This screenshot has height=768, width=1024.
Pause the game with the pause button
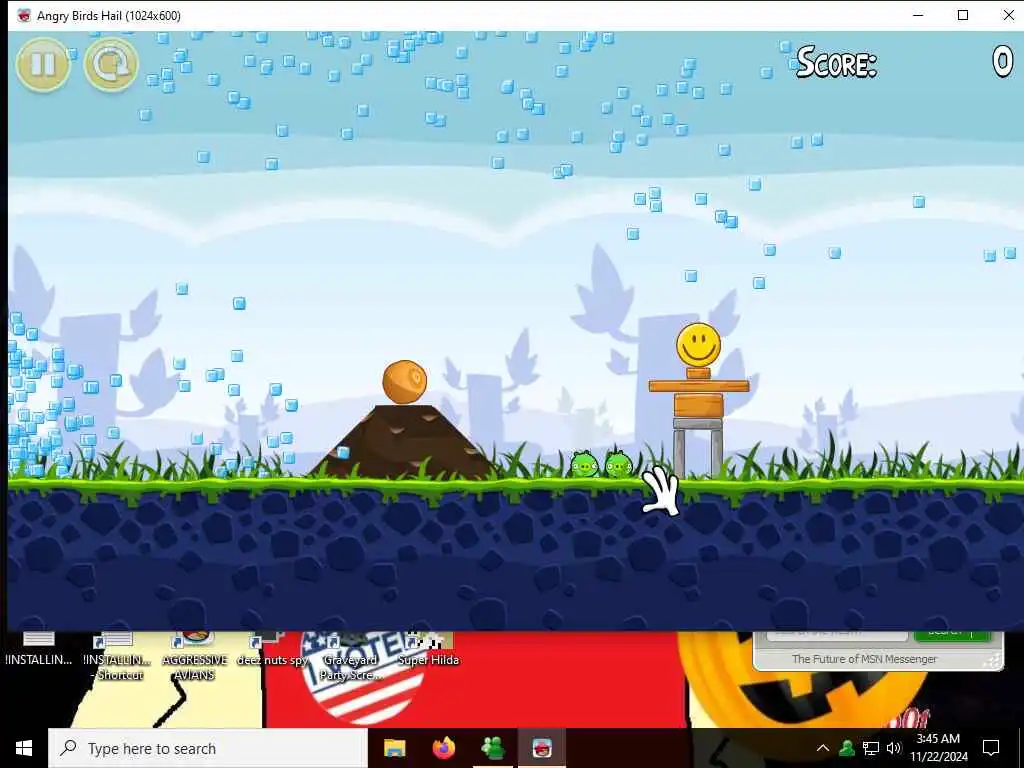pyautogui.click(x=43, y=64)
